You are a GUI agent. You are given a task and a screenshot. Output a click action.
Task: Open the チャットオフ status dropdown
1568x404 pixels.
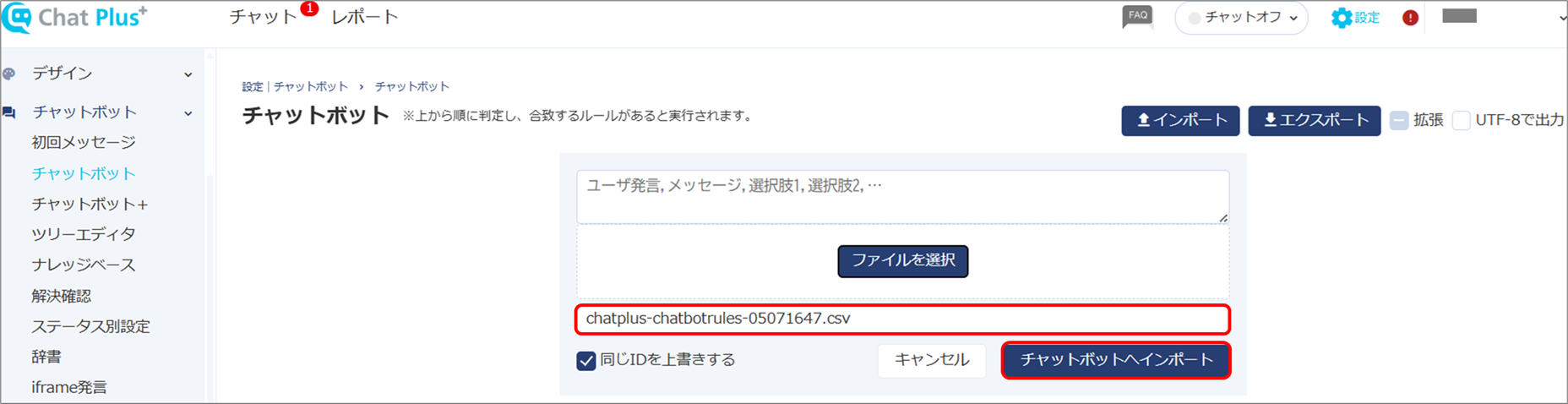tap(1241, 18)
